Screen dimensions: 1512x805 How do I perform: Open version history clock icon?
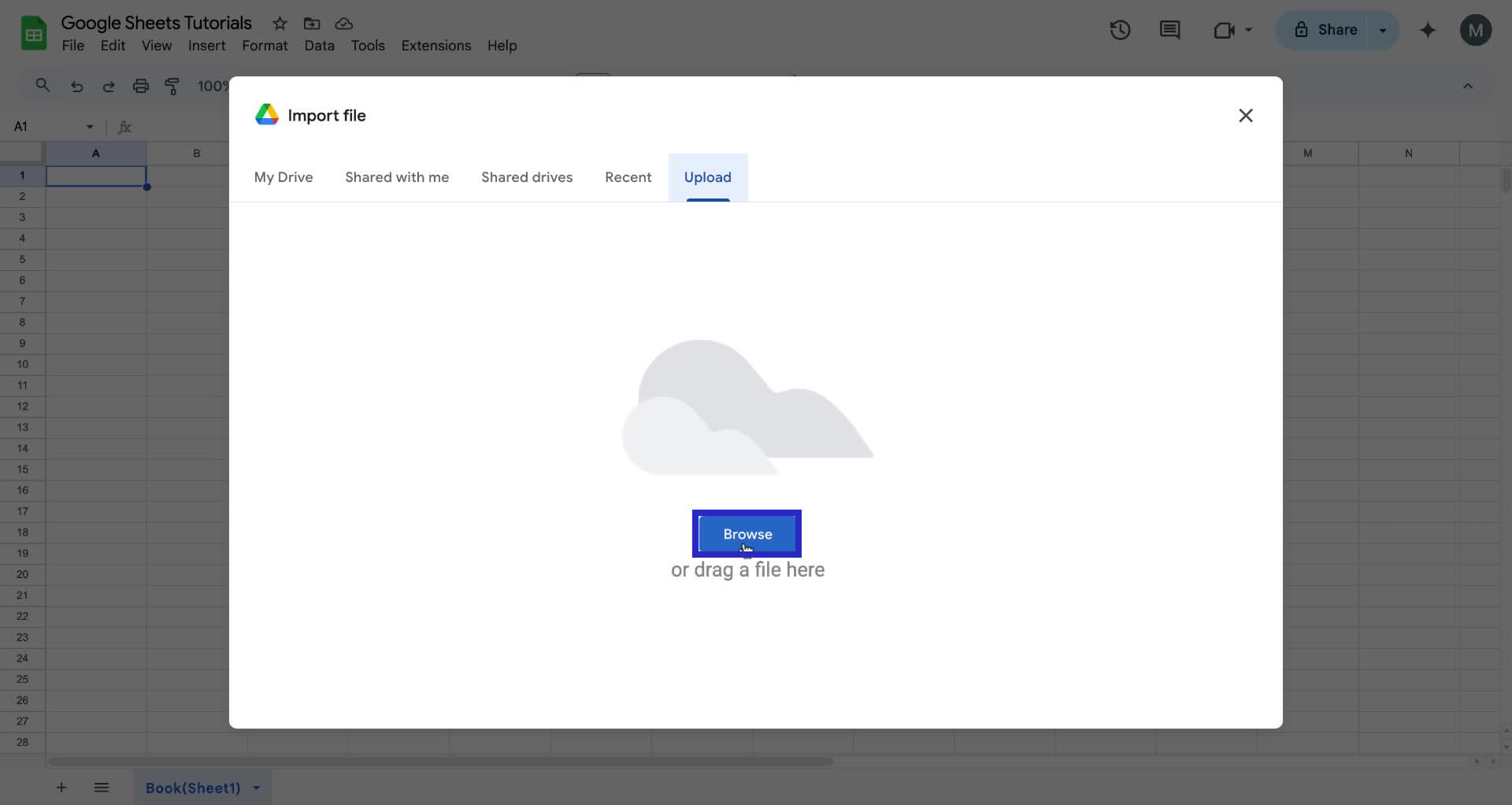click(x=1120, y=30)
